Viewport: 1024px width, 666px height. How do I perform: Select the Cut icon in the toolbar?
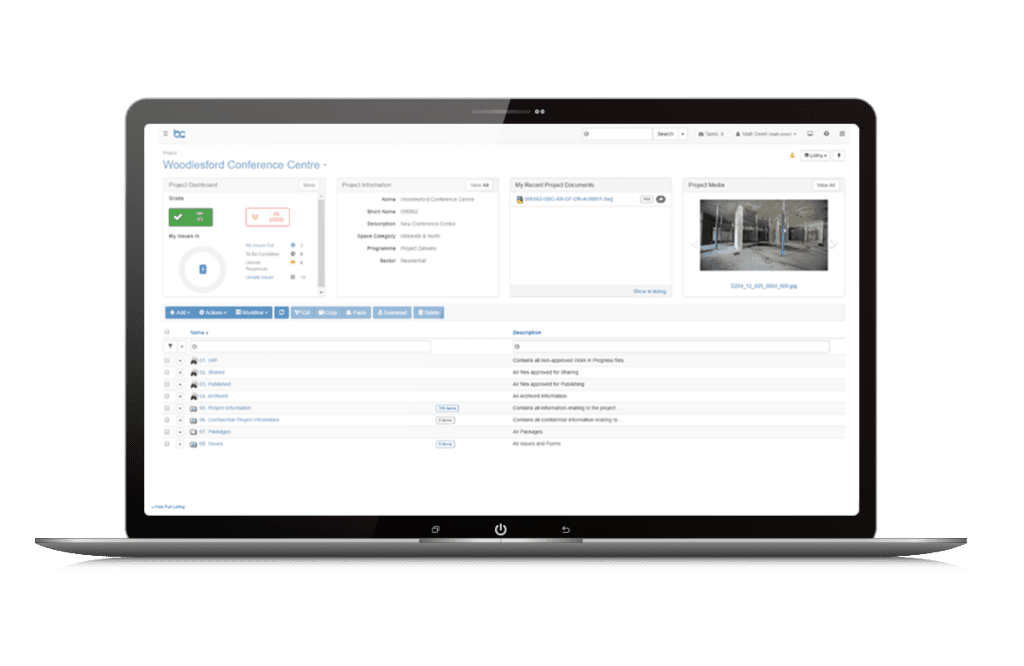(302, 312)
